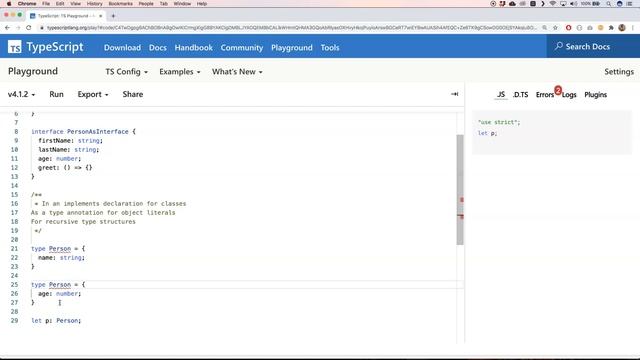640x360 pixels.
Task: Click the browser address bar URL
Action: pos(292,28)
